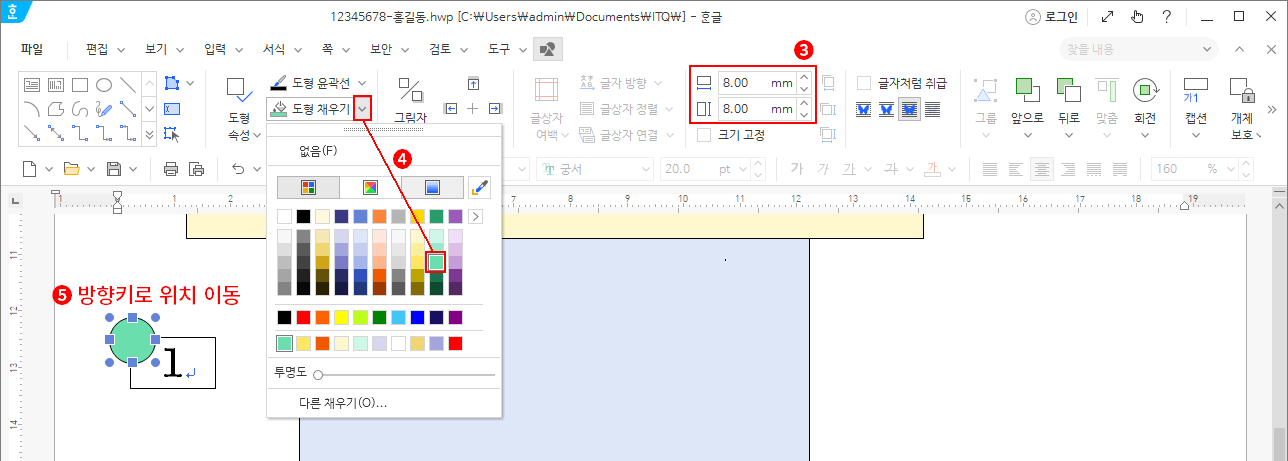Click the 도형 윤곽선 button
Screen dimensions: 1288x461
tap(312, 83)
